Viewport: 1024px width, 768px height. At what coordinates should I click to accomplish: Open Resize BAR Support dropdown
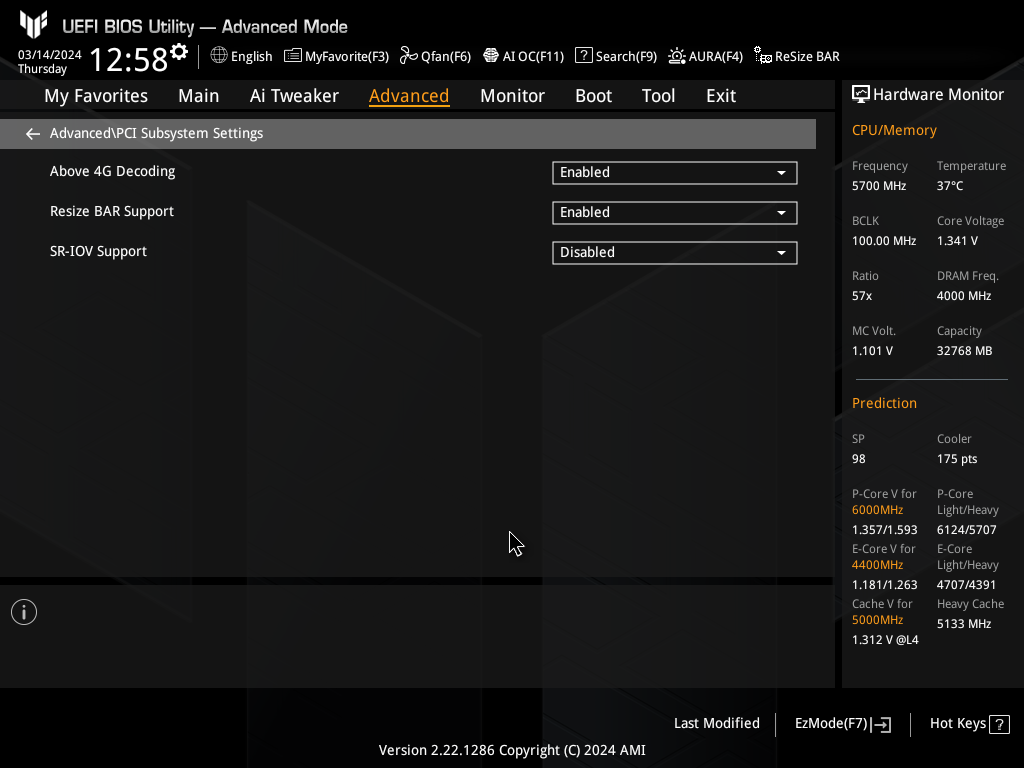click(675, 213)
